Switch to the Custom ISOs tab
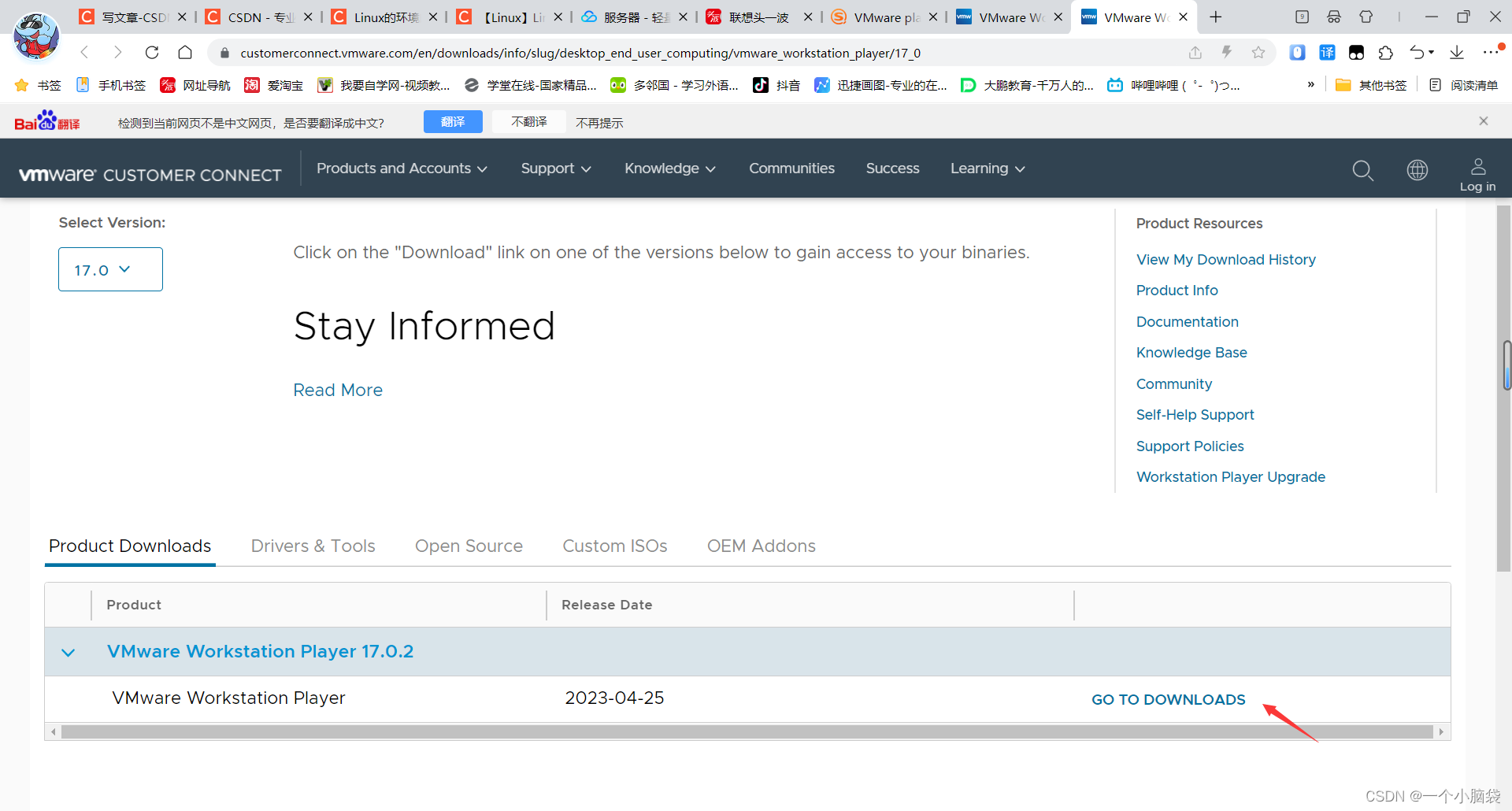Image resolution: width=1512 pixels, height=811 pixels. click(614, 546)
